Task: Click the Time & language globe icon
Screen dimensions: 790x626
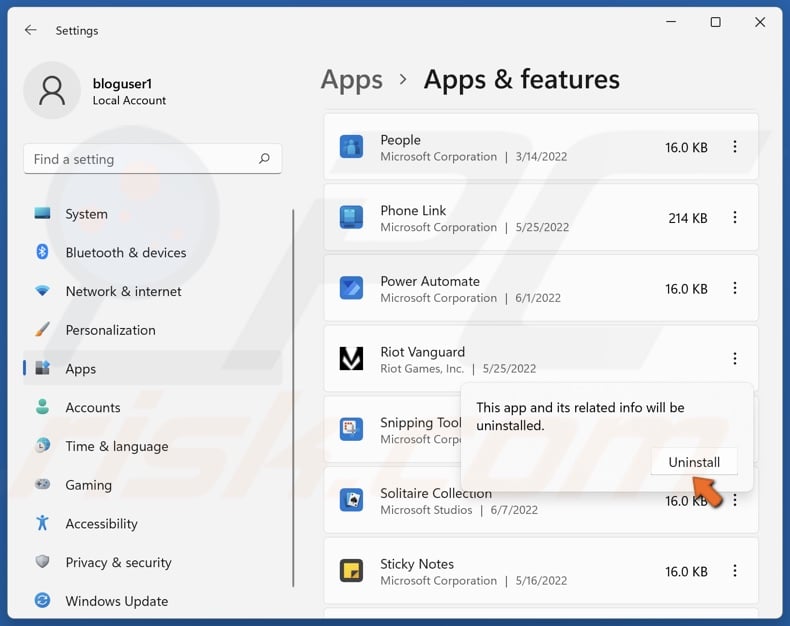Action: point(42,446)
